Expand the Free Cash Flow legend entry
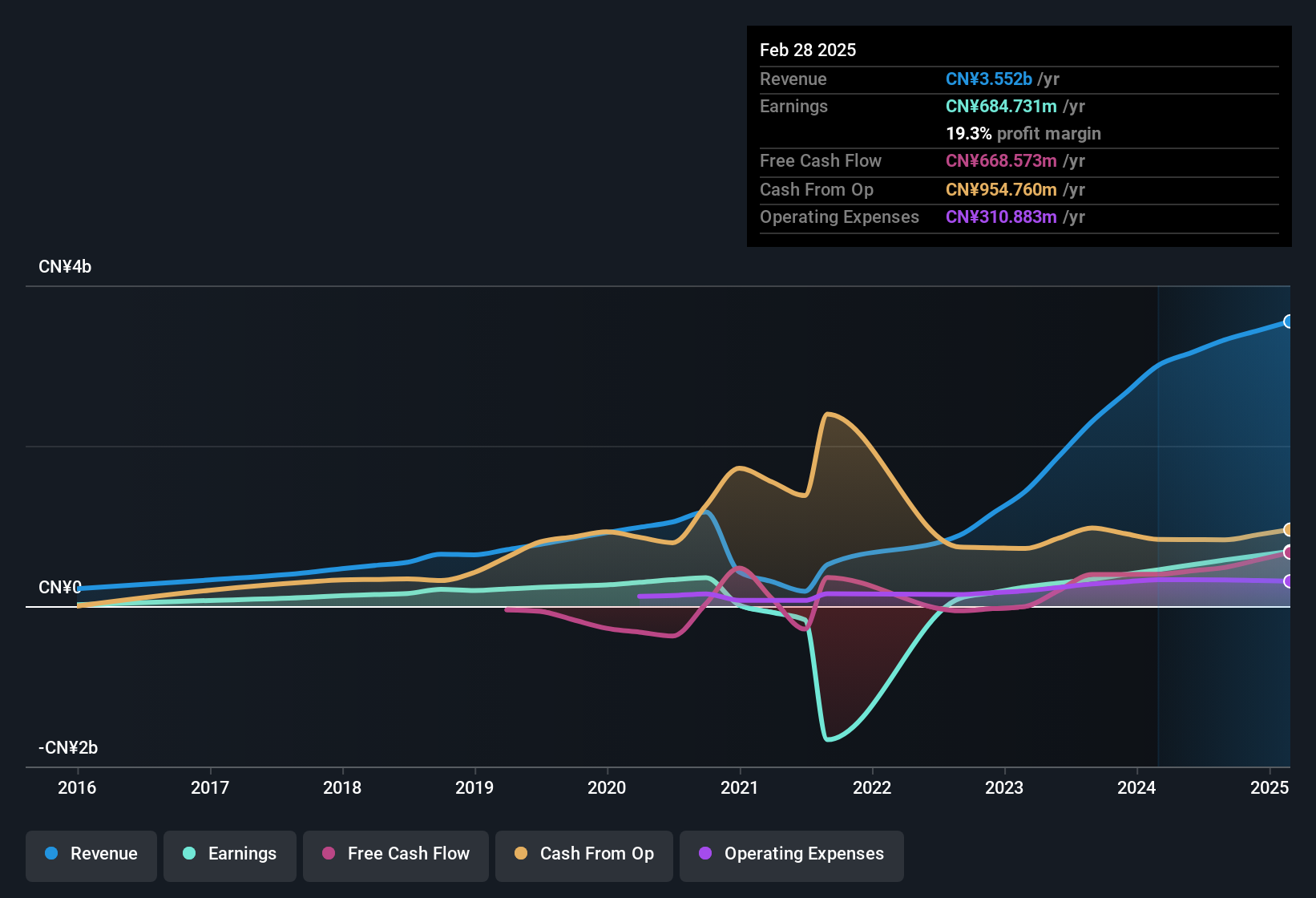This screenshot has width=1316, height=898. pyautogui.click(x=395, y=854)
